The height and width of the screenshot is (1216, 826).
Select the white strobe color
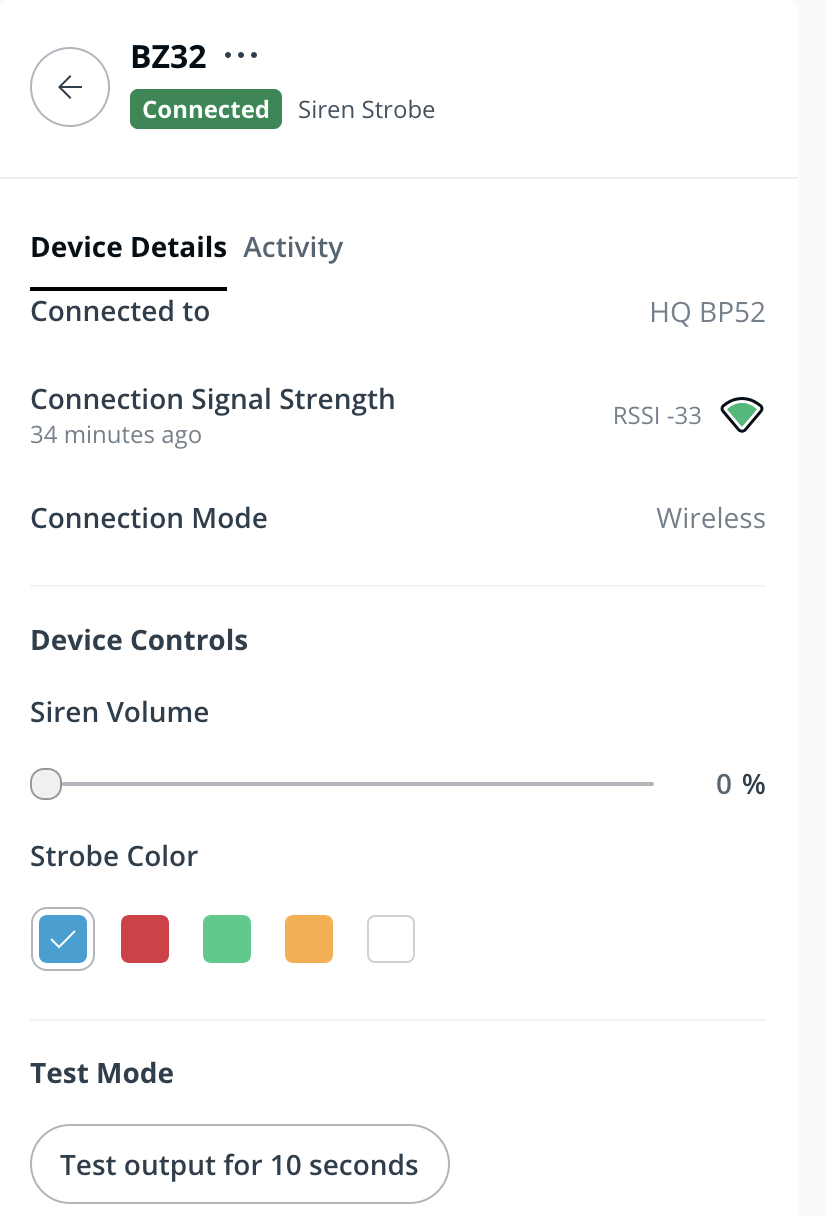point(391,939)
